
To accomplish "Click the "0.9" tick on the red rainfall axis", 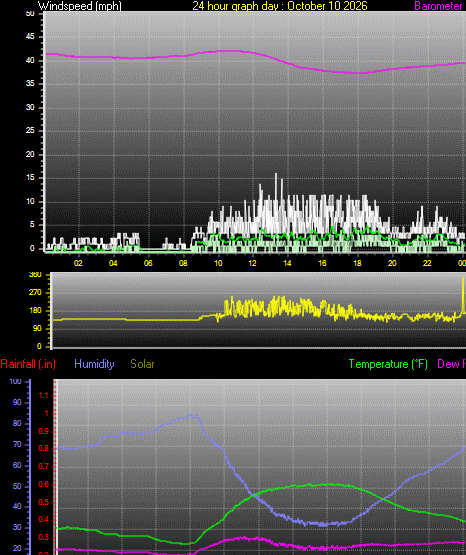I will click(x=43, y=431).
